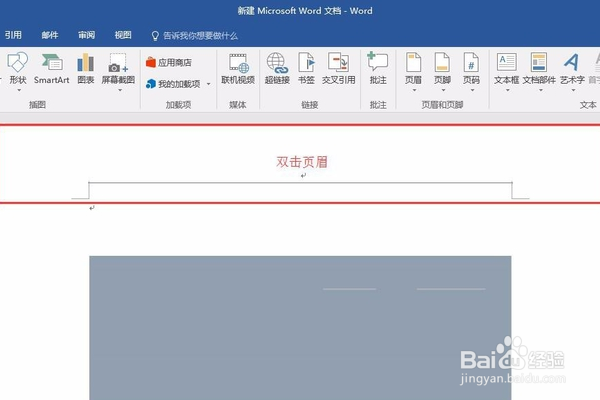Expand the Header (页眉) dropdown arrow
The image size is (600, 400).
414,90
